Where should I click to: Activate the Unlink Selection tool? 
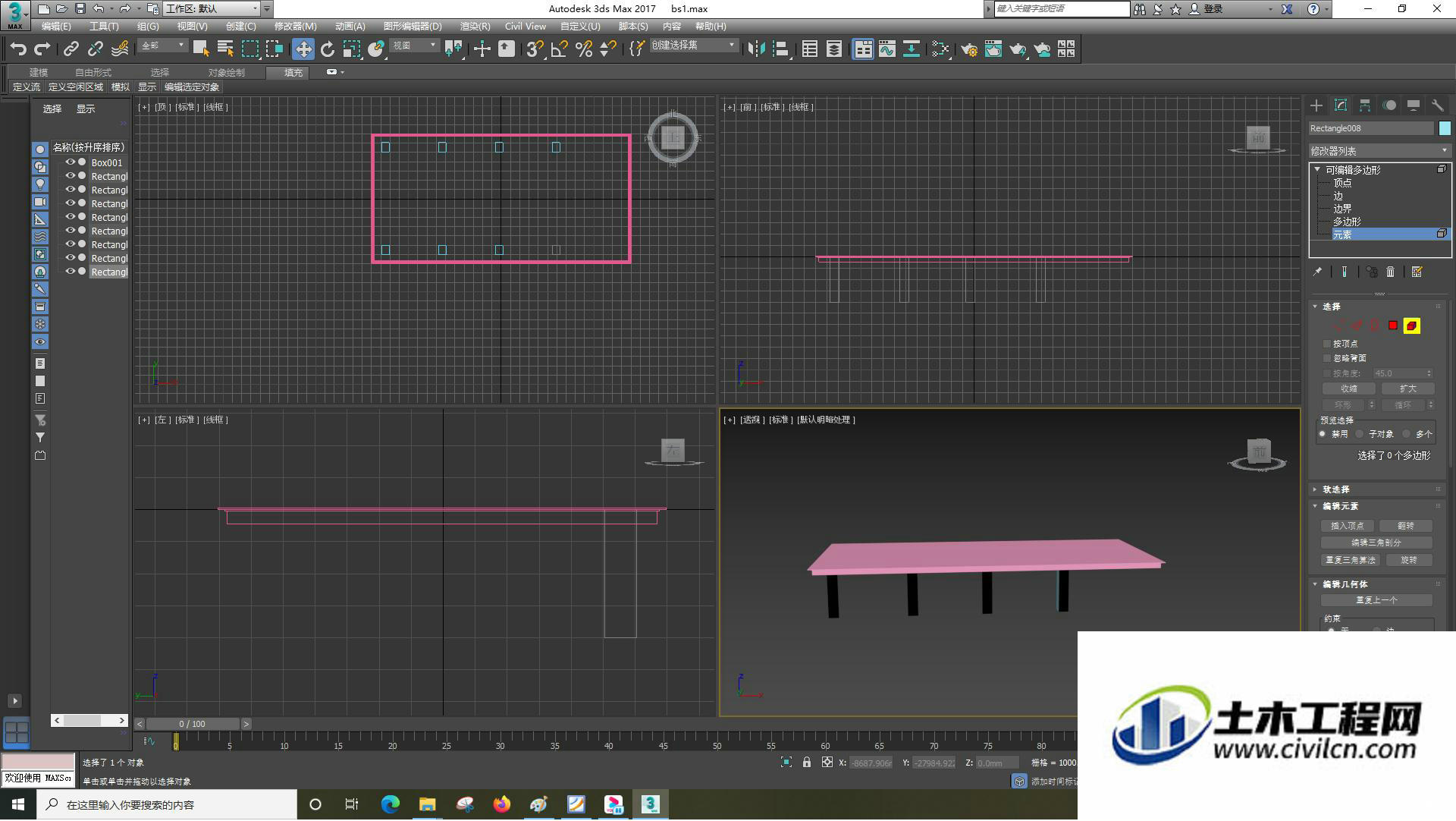95,49
